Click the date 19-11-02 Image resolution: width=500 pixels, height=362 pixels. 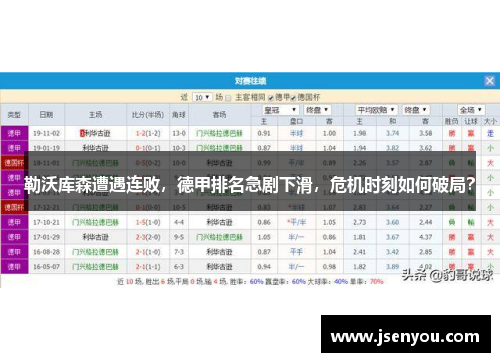(x=46, y=133)
